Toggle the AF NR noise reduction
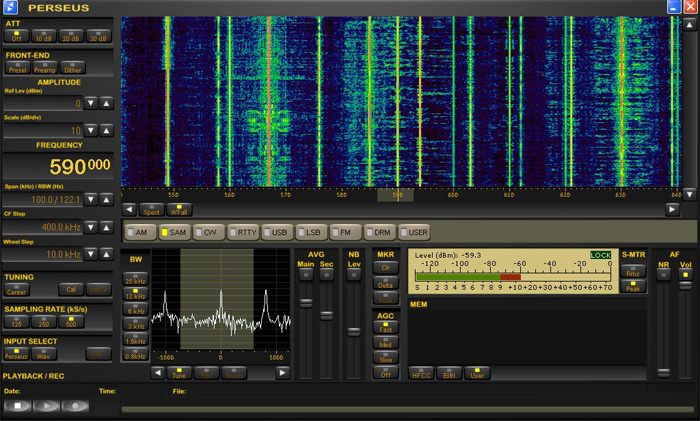Viewport: 700px width, 421px height. tap(664, 275)
